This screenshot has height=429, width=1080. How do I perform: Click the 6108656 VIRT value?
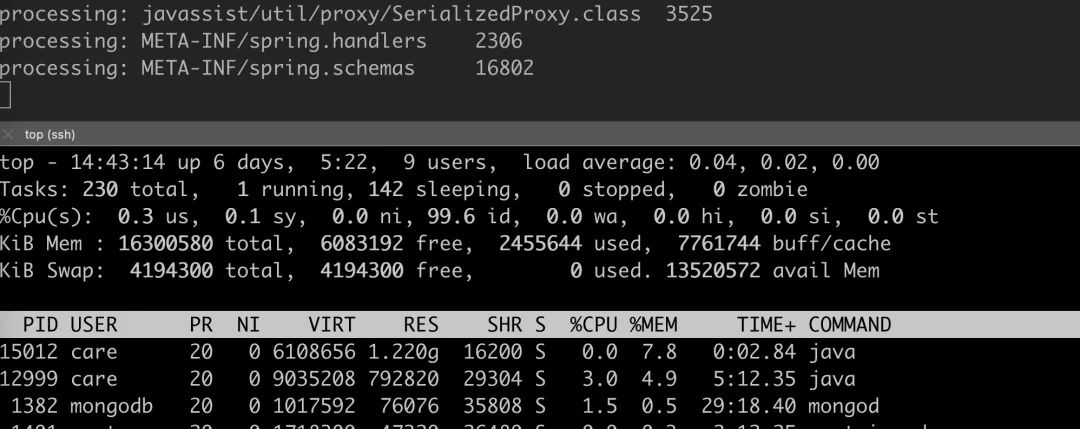click(314, 352)
